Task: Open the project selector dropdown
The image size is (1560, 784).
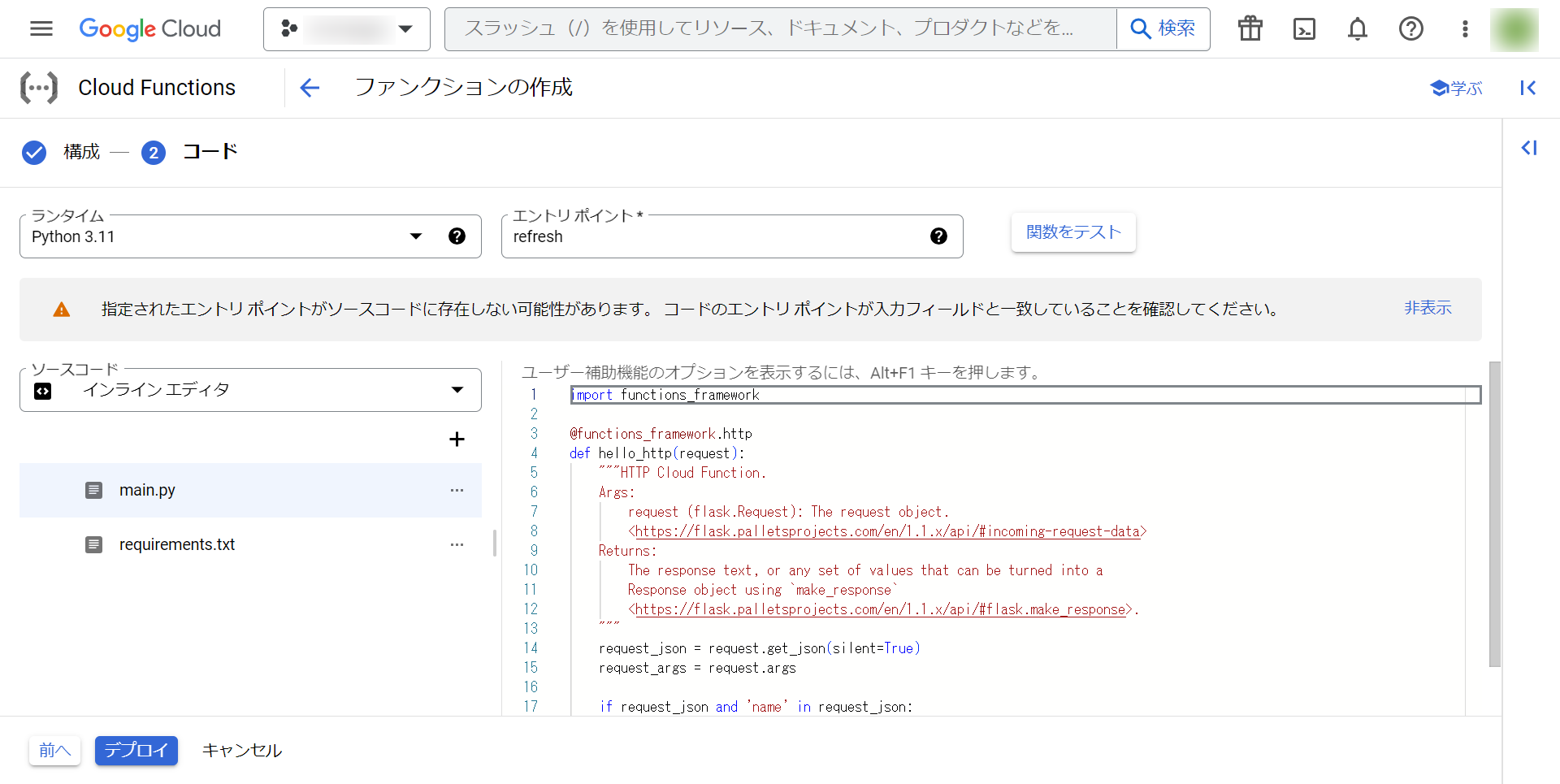Action: click(x=347, y=29)
